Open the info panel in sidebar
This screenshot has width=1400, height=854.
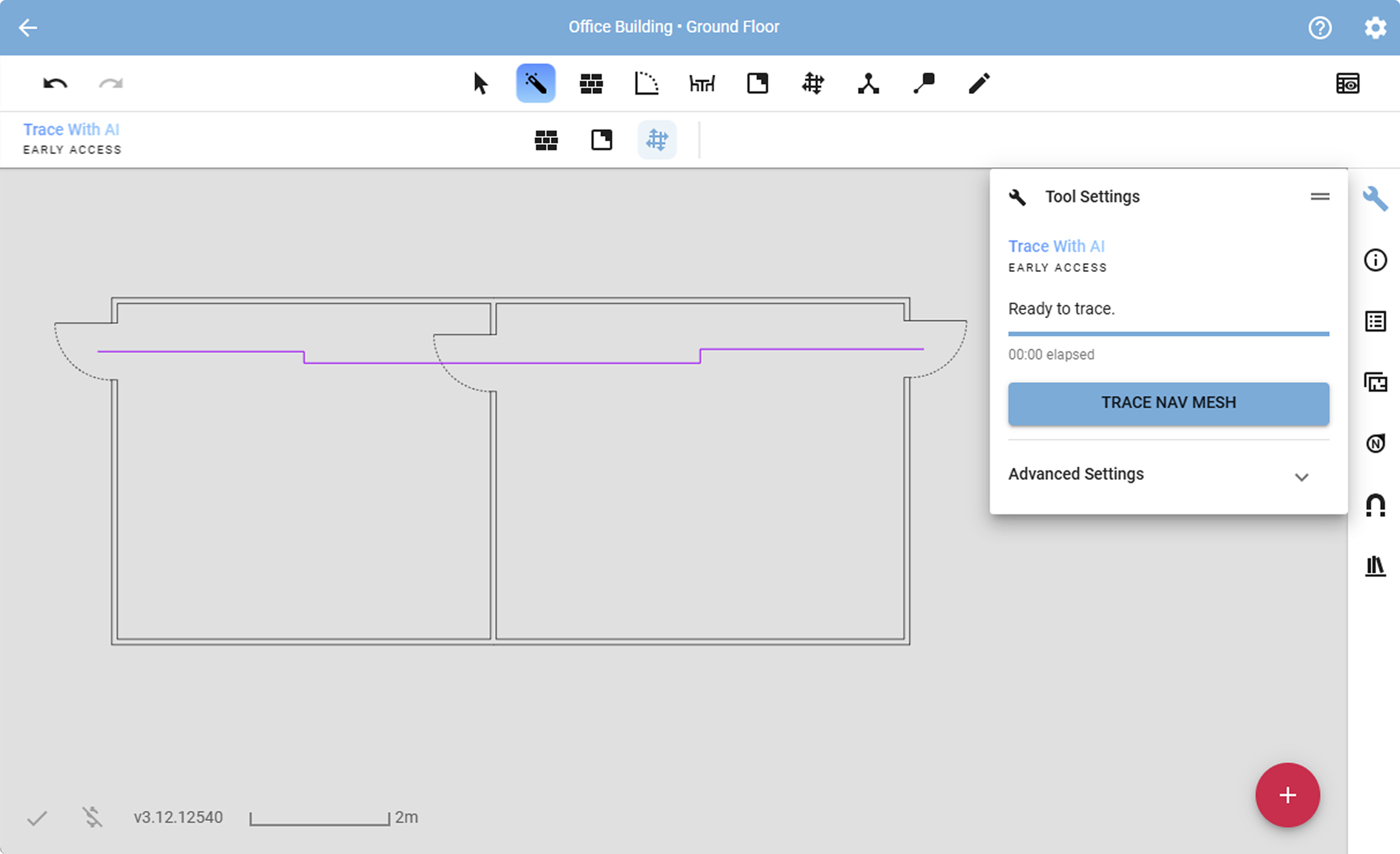click(1375, 260)
